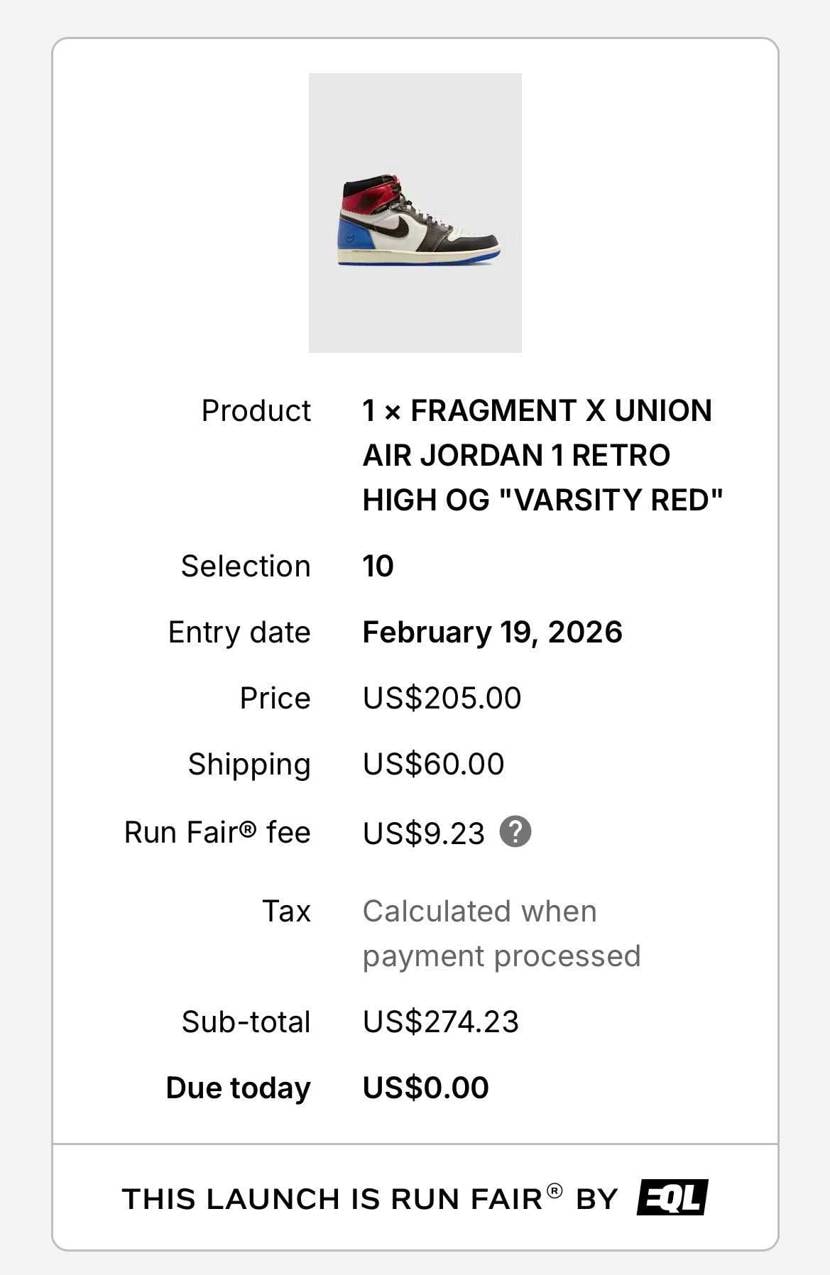The image size is (830, 1275).
Task: Click the Product label
Action: [x=256, y=411]
